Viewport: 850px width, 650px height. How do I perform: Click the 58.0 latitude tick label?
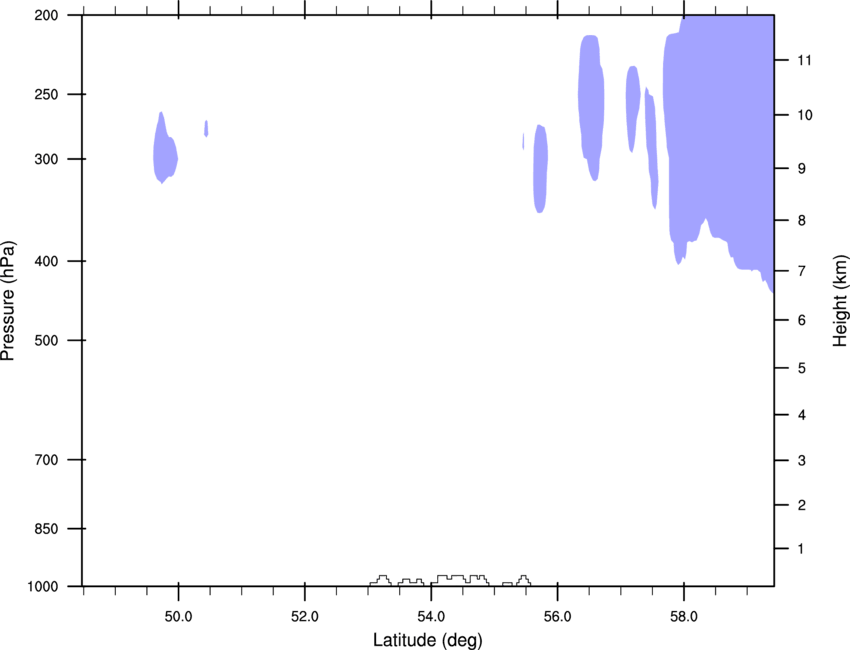pyautogui.click(x=684, y=617)
